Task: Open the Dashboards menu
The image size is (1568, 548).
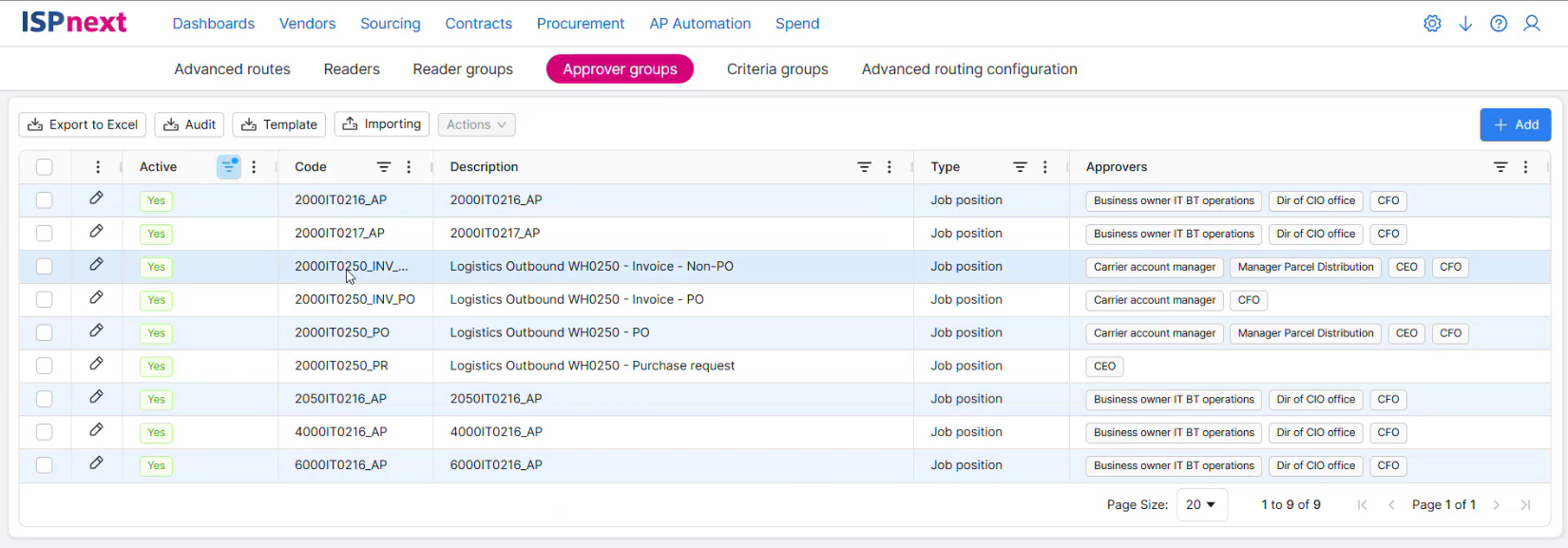Action: [214, 24]
